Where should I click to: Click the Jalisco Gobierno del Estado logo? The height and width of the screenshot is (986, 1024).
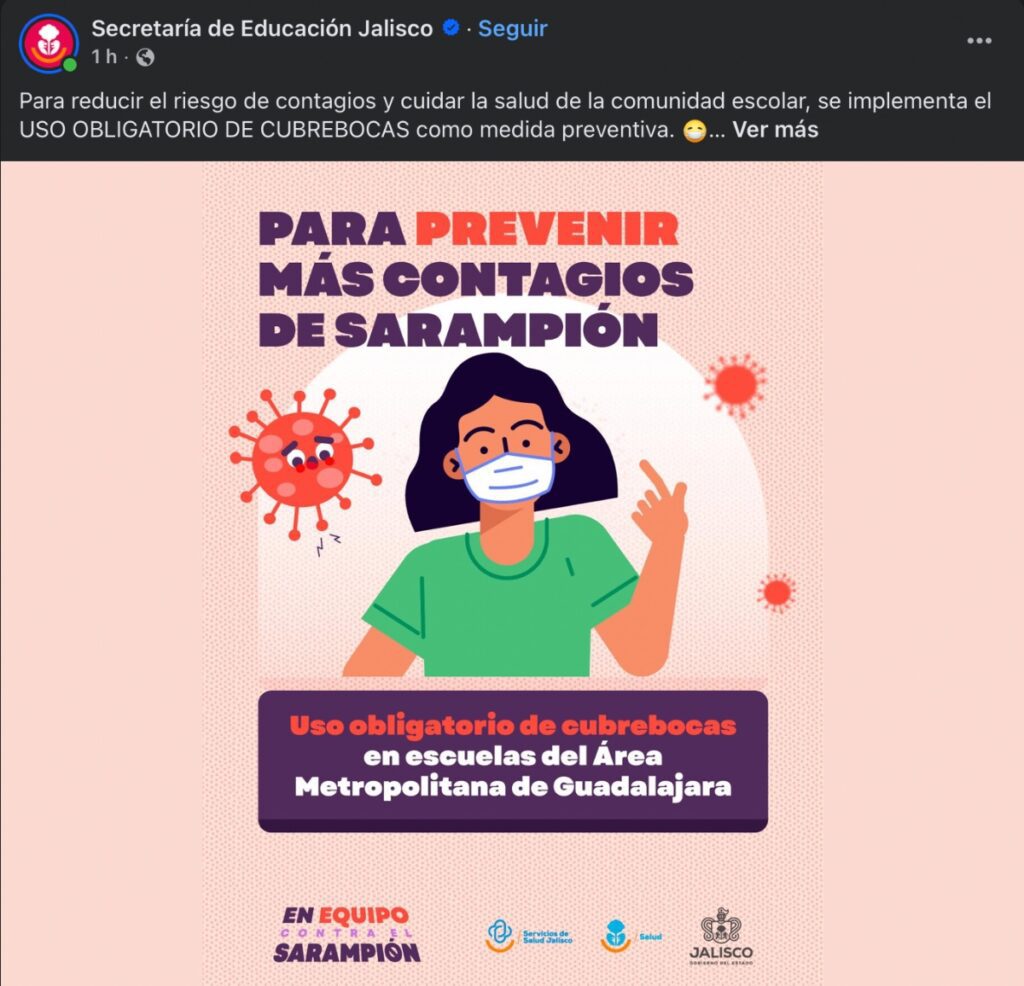(721, 936)
